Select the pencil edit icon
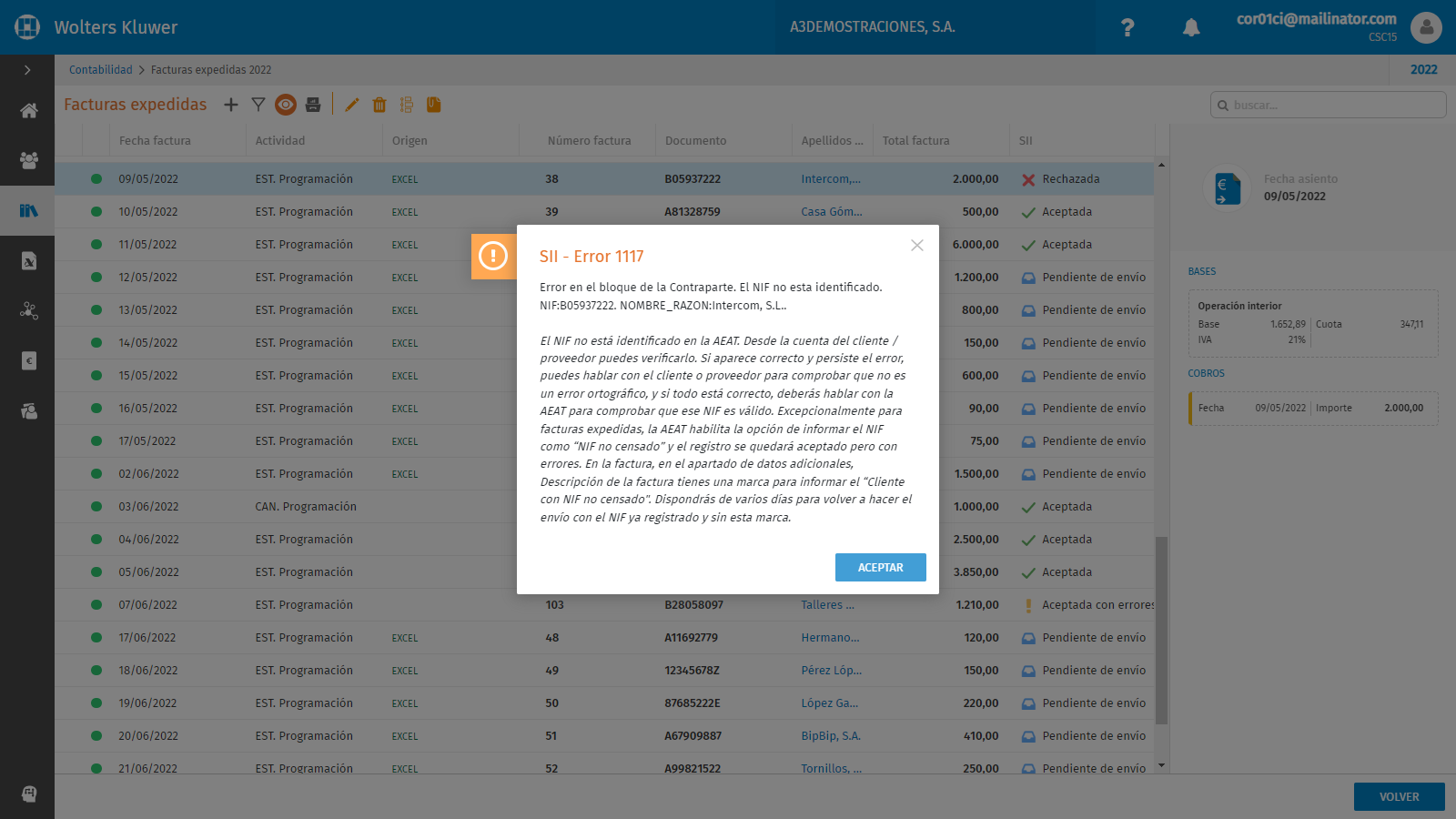The height and width of the screenshot is (819, 1456). pos(352,105)
